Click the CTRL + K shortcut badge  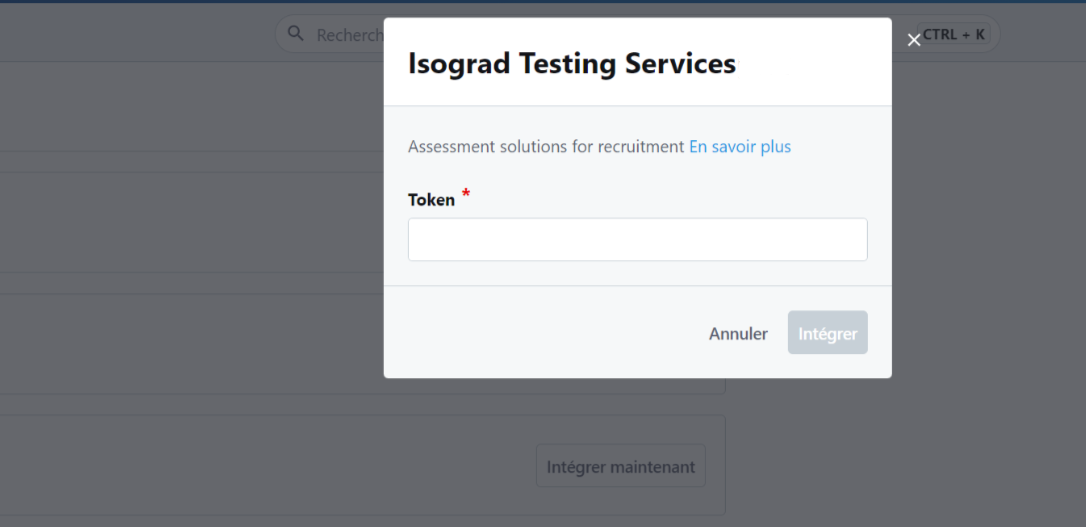pyautogui.click(x=954, y=34)
